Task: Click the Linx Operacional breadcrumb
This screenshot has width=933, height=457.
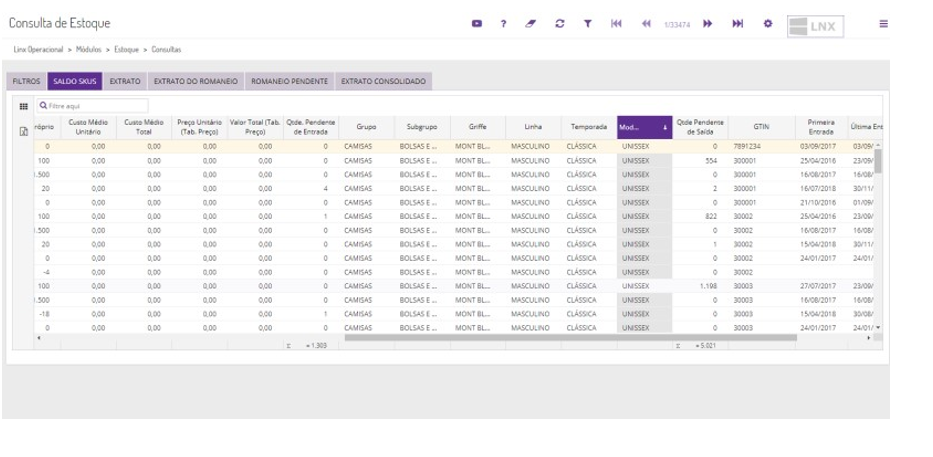Action: 38,49
